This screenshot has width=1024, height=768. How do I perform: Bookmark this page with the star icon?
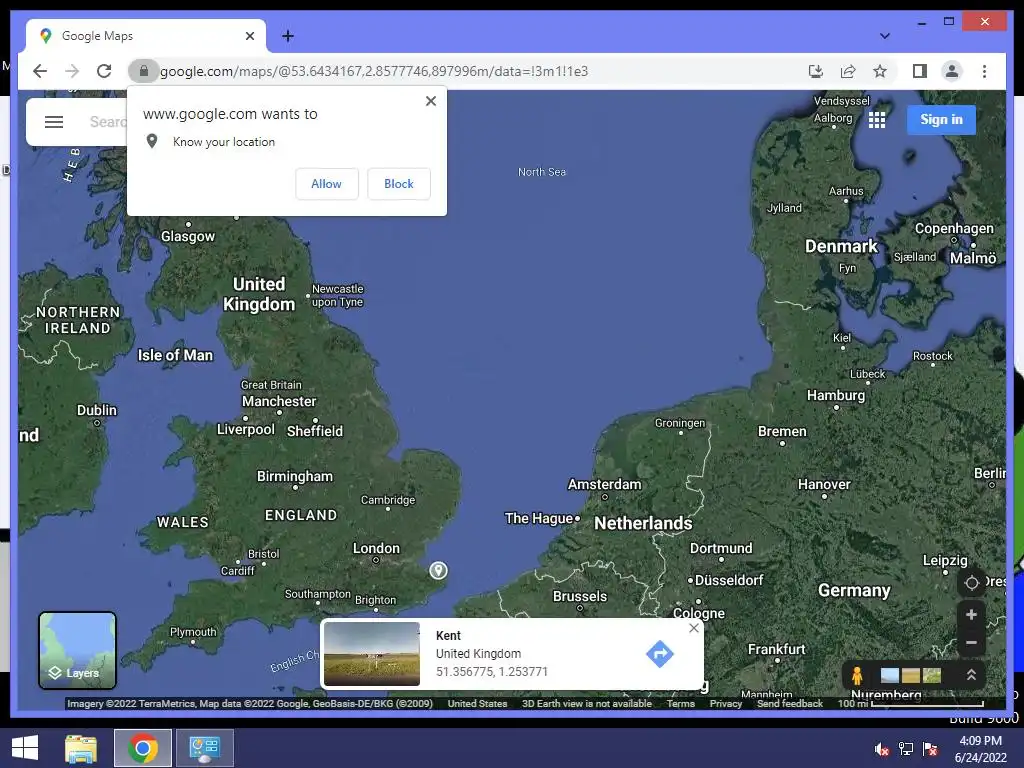tap(880, 71)
